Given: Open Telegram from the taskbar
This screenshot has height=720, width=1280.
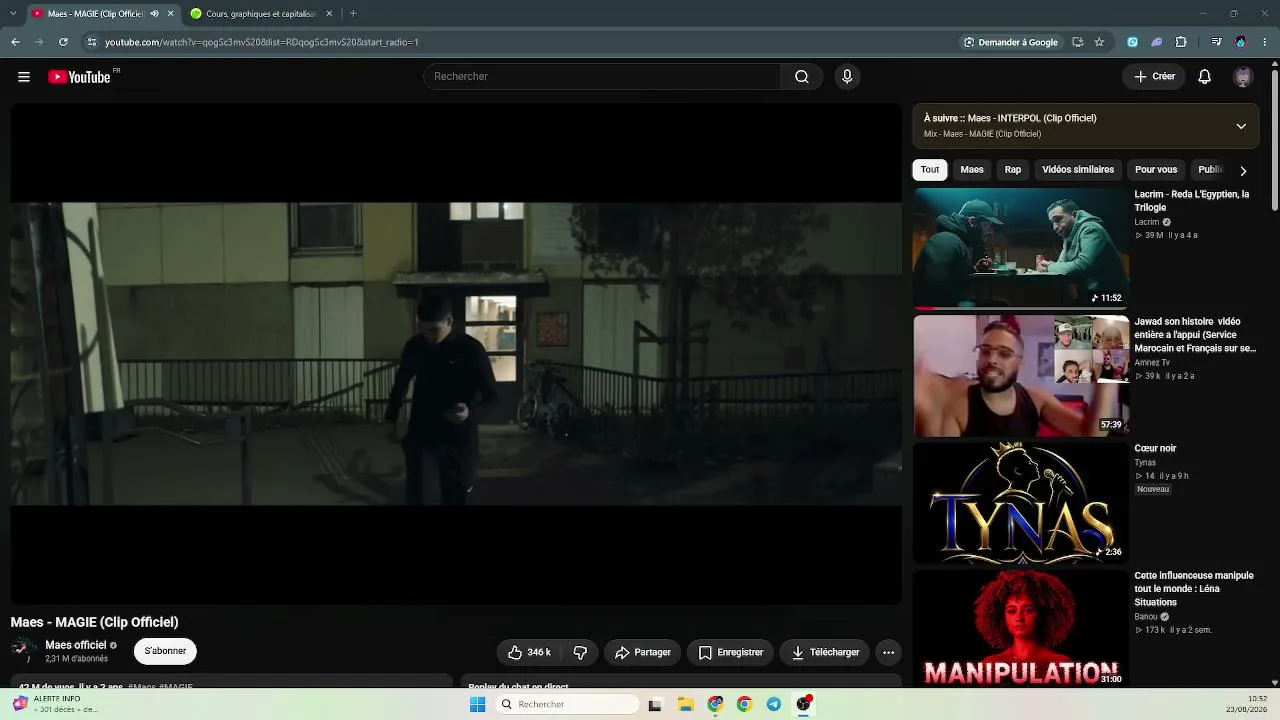Looking at the screenshot, I should coord(774,704).
